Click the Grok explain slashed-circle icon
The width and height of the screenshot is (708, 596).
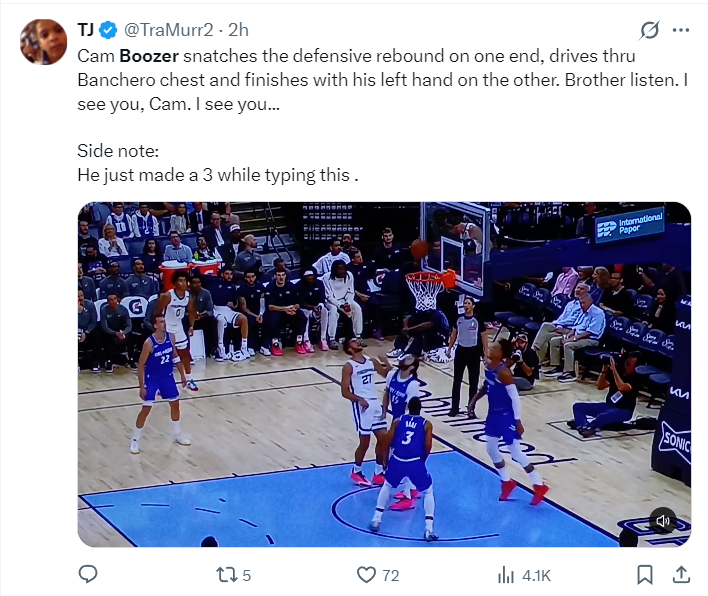point(649,30)
